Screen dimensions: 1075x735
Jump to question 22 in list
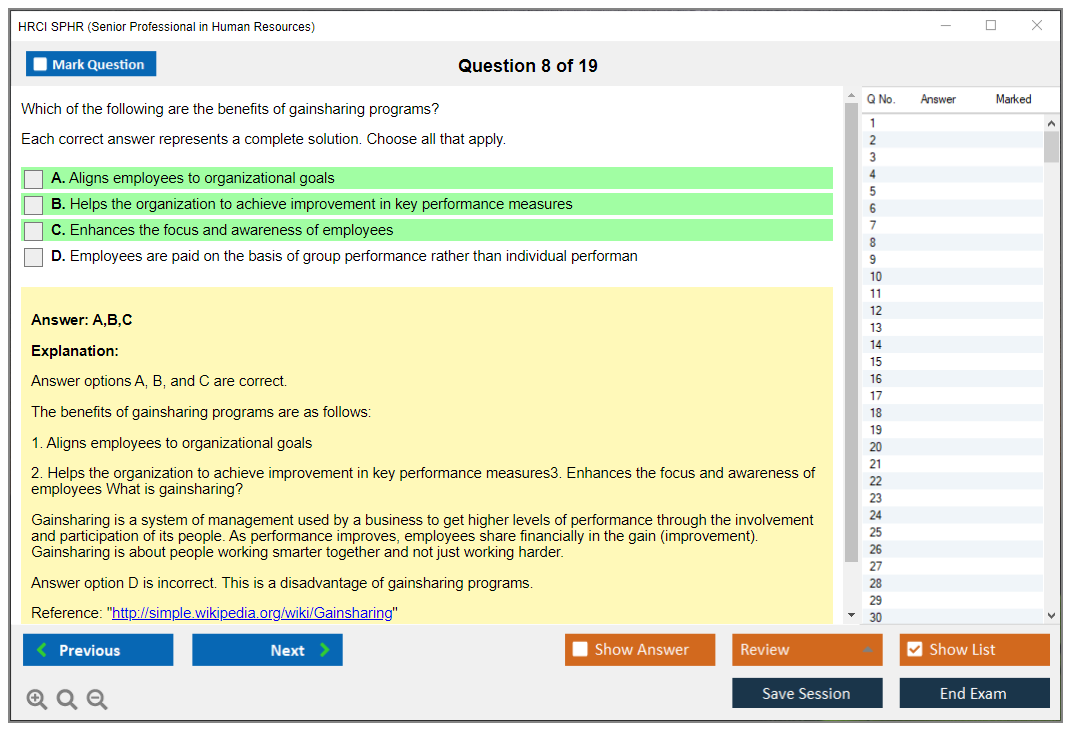(x=876, y=481)
